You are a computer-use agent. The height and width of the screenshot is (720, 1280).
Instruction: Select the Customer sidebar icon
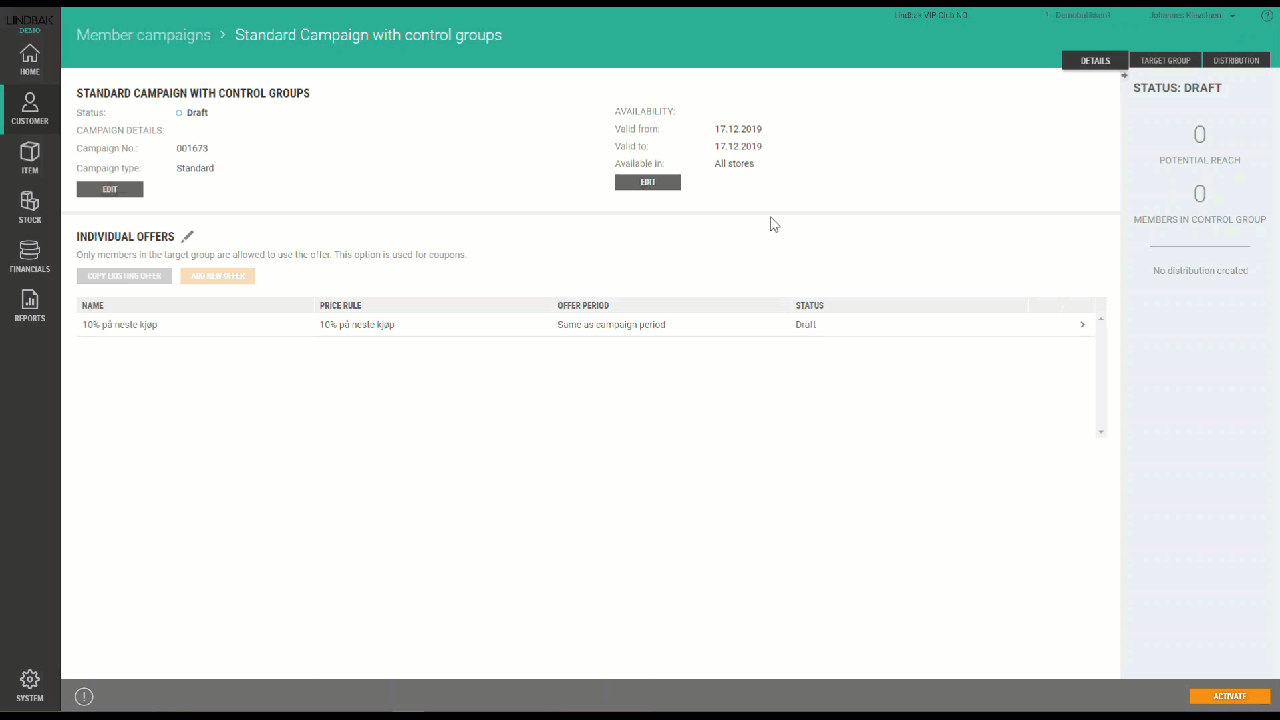click(30, 109)
